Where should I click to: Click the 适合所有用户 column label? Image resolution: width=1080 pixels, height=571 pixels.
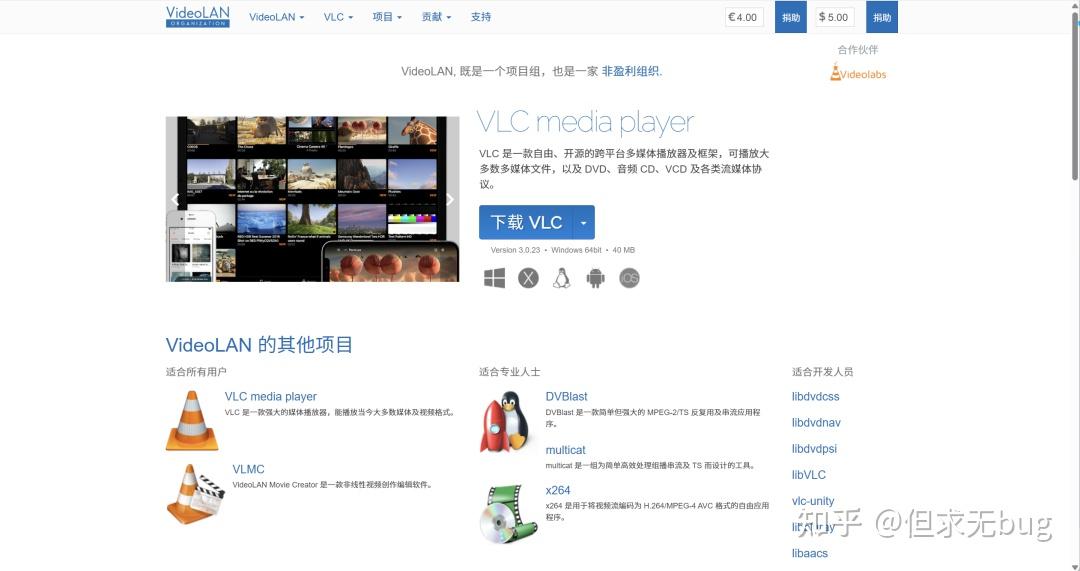[196, 372]
